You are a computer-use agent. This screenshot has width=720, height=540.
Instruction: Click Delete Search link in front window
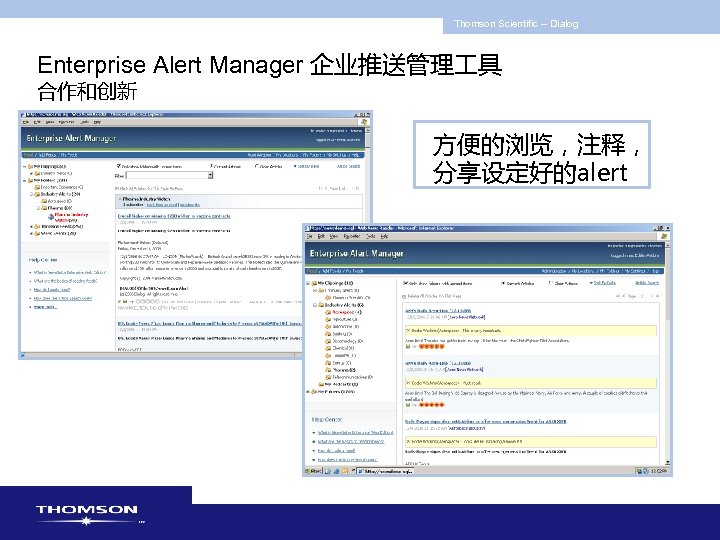point(647,283)
